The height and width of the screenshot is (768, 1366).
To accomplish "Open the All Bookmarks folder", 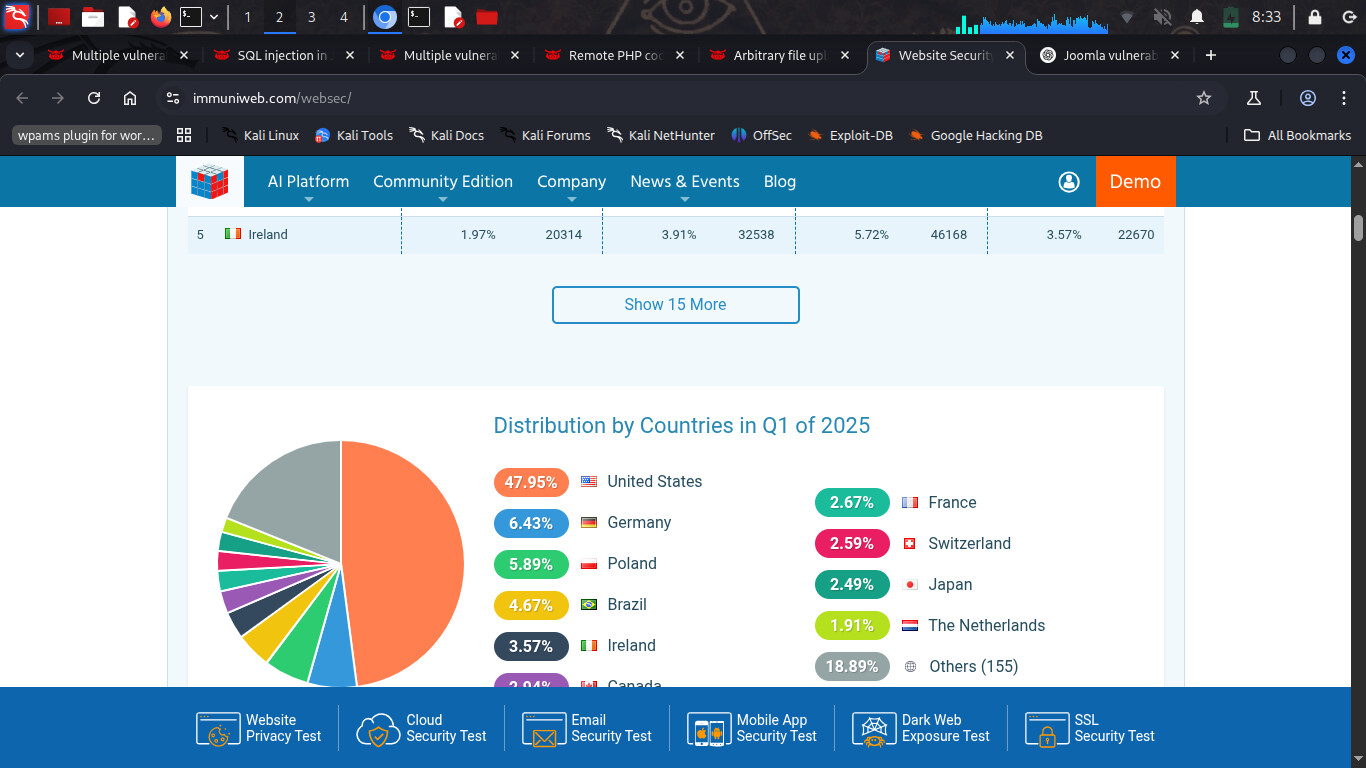I will click(x=1297, y=135).
